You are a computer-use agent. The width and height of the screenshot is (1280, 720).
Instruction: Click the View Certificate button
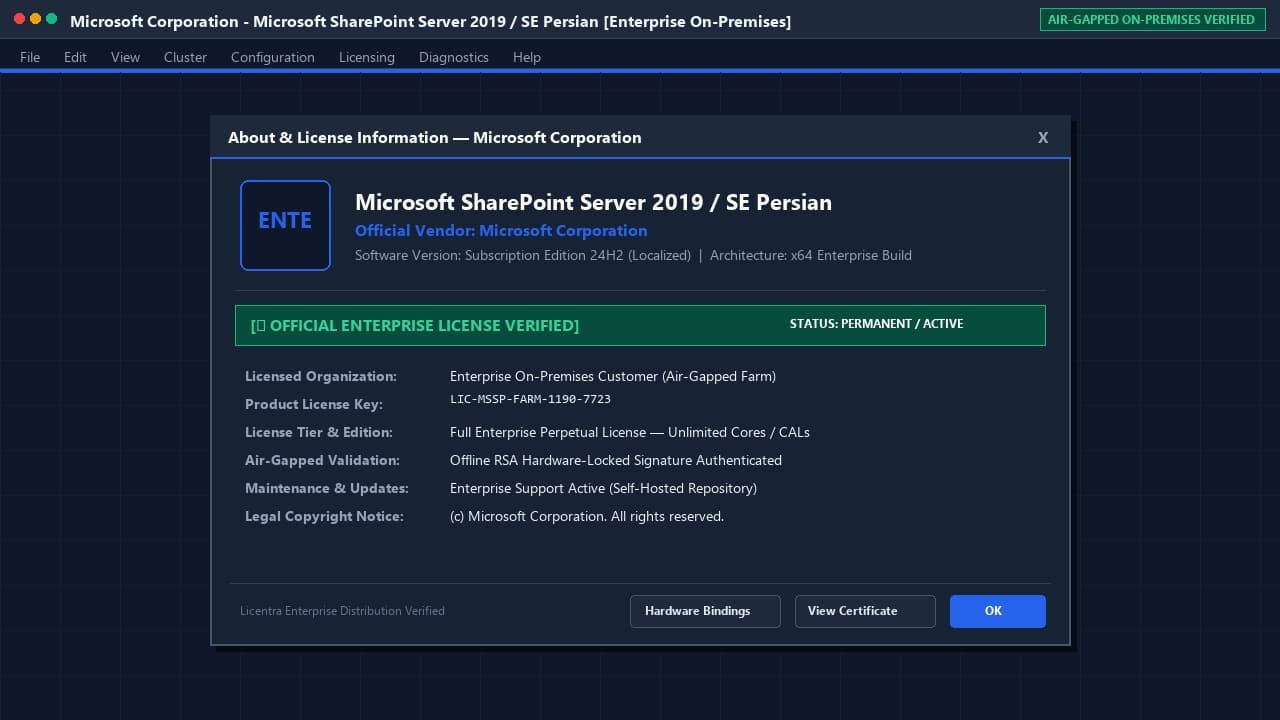coord(865,611)
